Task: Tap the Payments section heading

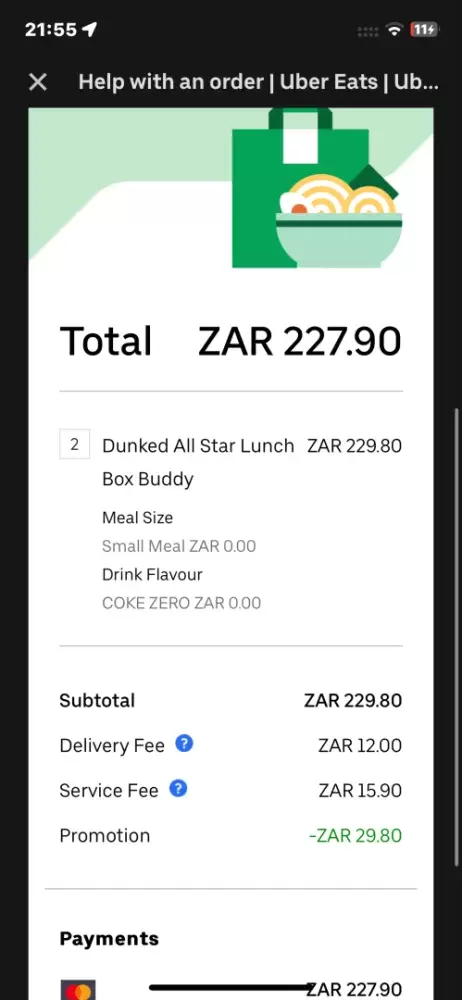Action: click(109, 939)
